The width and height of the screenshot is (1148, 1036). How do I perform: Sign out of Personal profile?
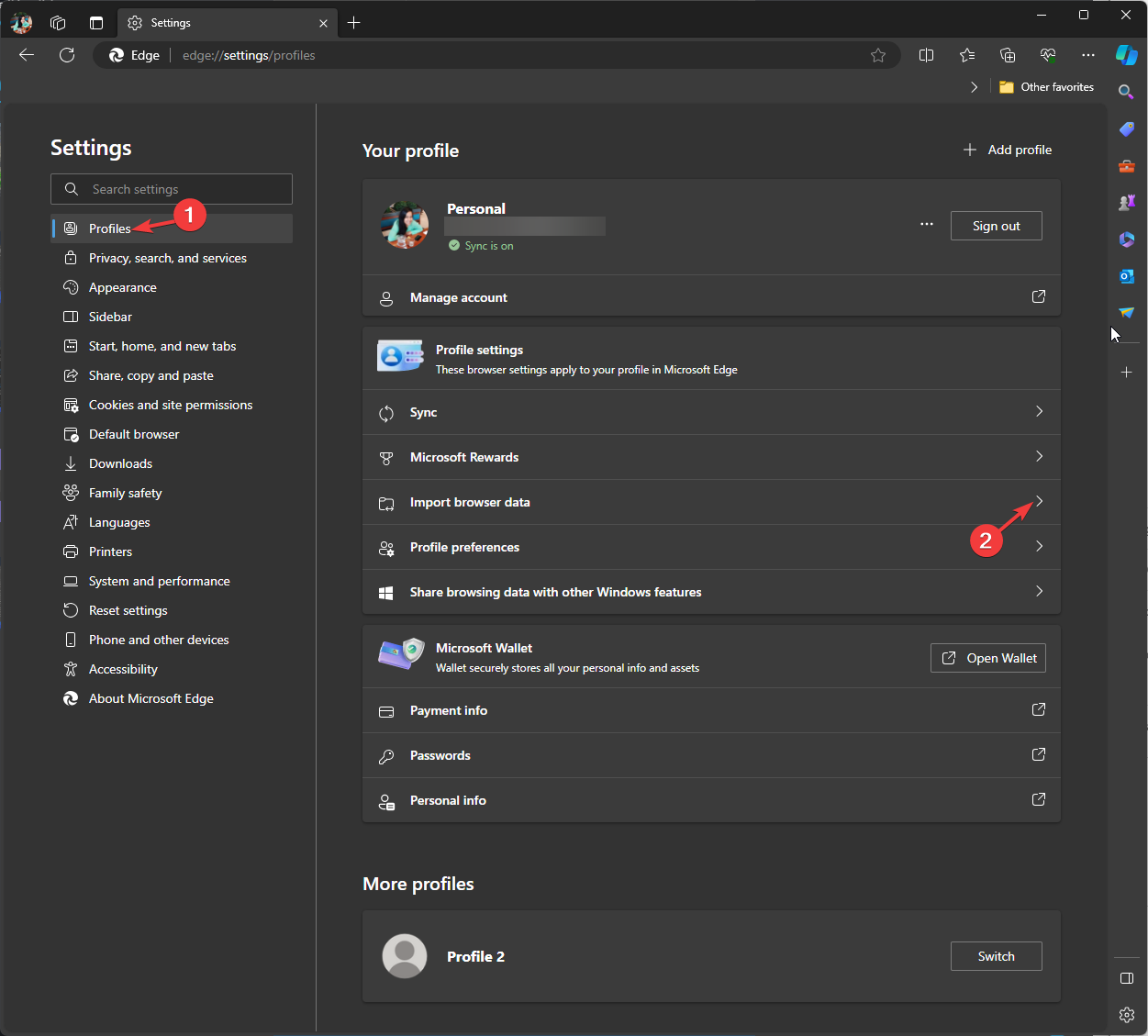[996, 226]
